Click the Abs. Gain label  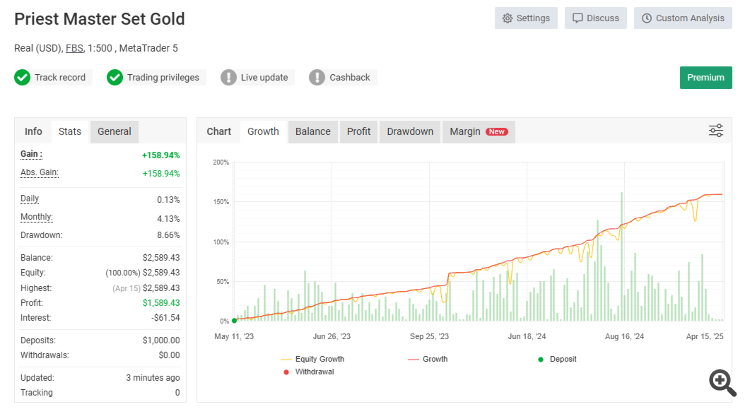coord(39,173)
